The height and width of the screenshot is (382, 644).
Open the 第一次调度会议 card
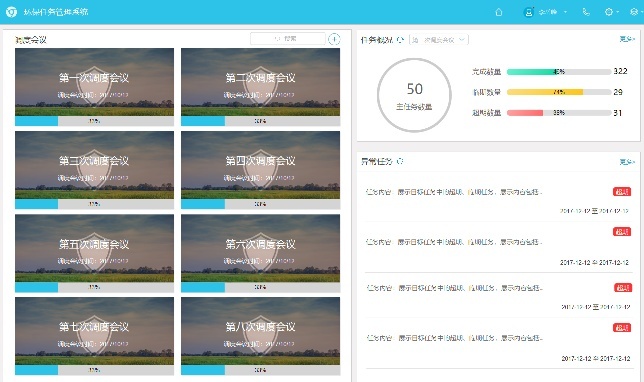tap(94, 87)
